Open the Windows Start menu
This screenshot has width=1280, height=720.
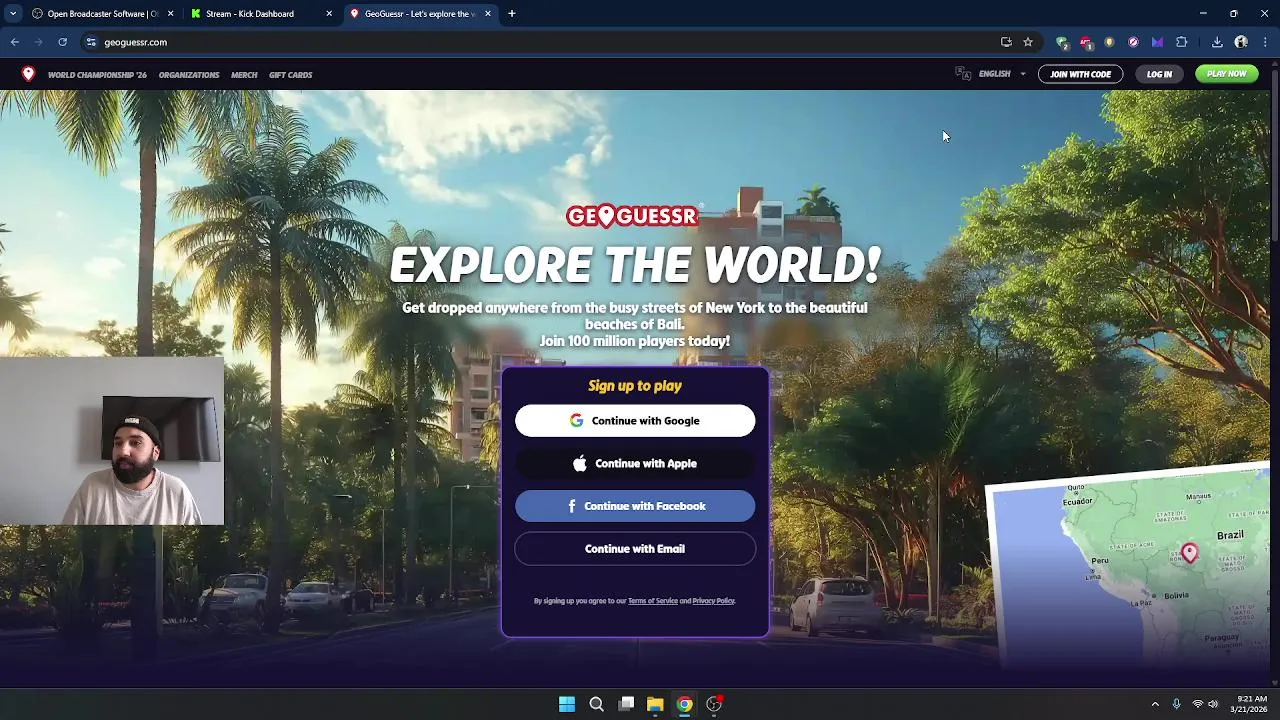[567, 704]
